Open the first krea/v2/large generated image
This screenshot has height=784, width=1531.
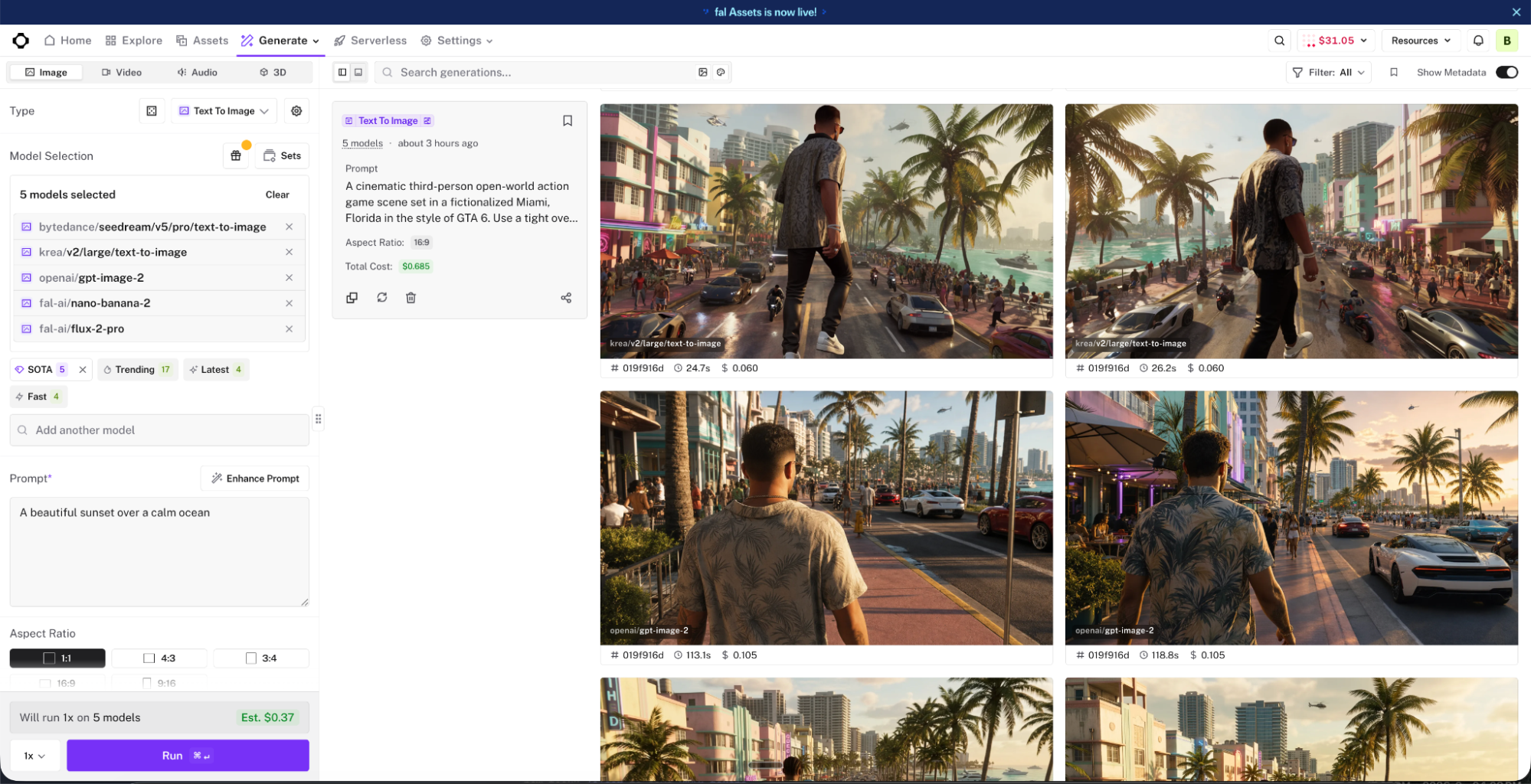click(826, 231)
